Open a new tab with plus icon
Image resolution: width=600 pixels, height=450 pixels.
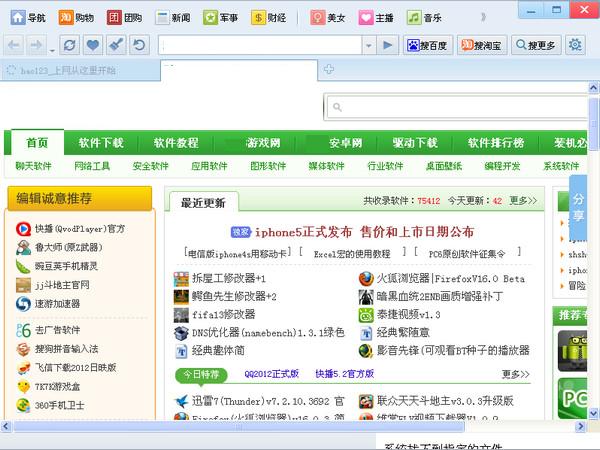point(329,69)
